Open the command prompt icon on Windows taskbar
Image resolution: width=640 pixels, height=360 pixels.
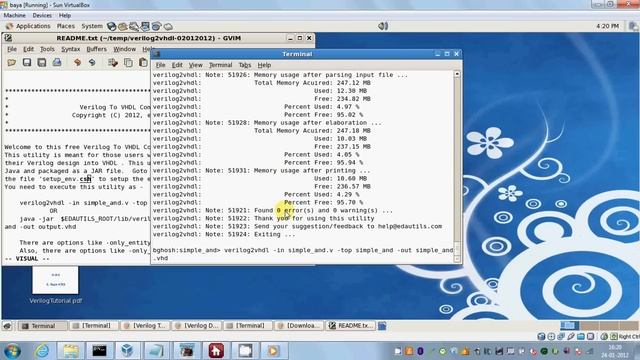pos(99,351)
